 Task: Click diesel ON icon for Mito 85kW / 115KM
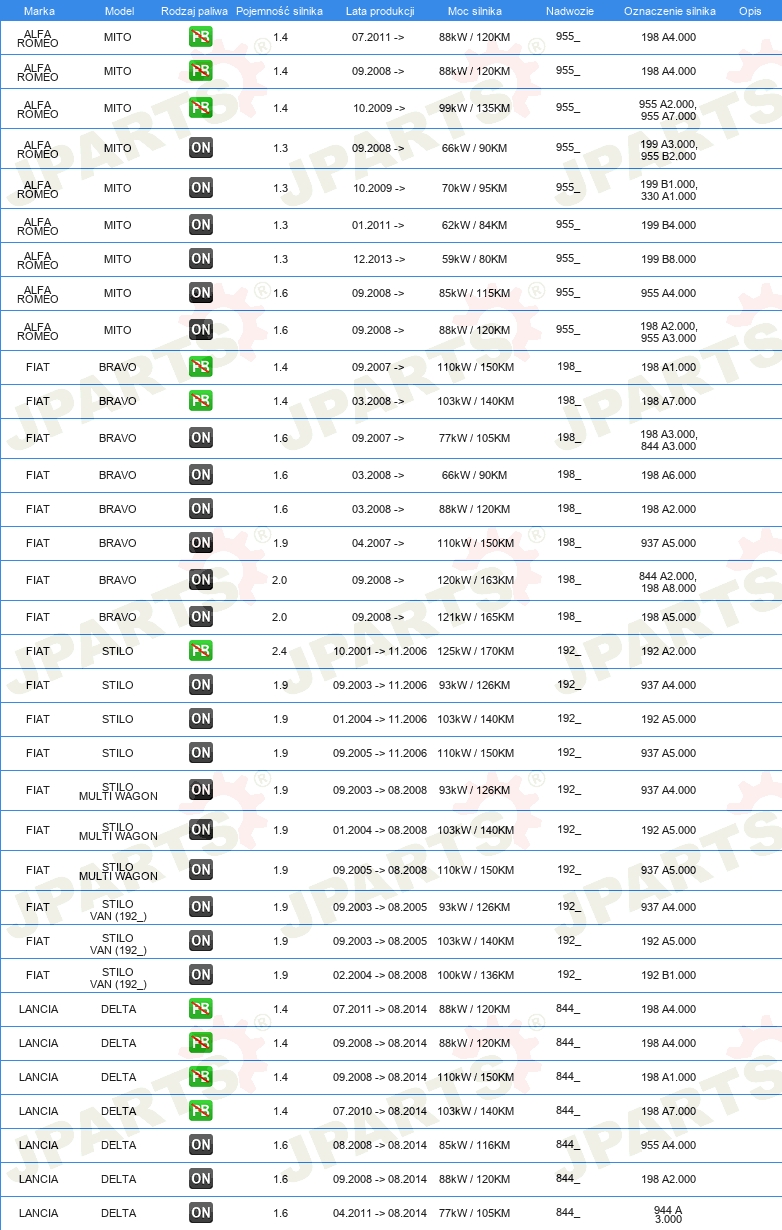click(201, 293)
